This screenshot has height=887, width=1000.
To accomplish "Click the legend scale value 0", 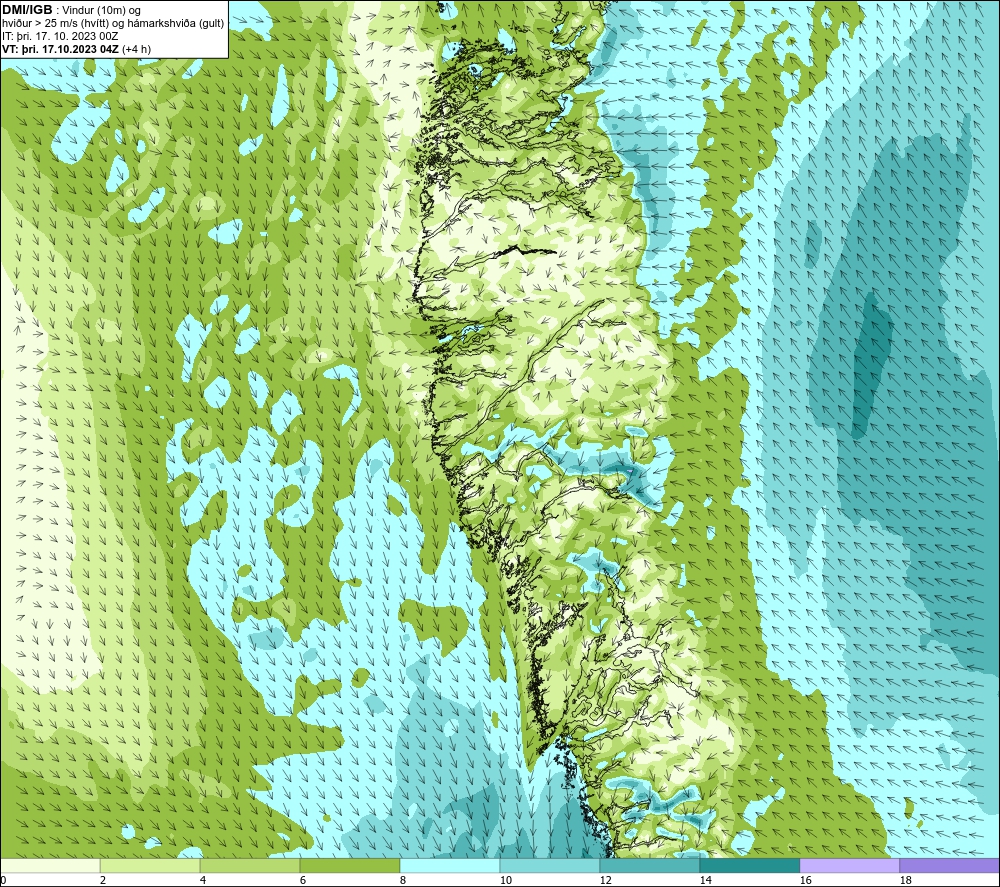I will (x=4, y=881).
